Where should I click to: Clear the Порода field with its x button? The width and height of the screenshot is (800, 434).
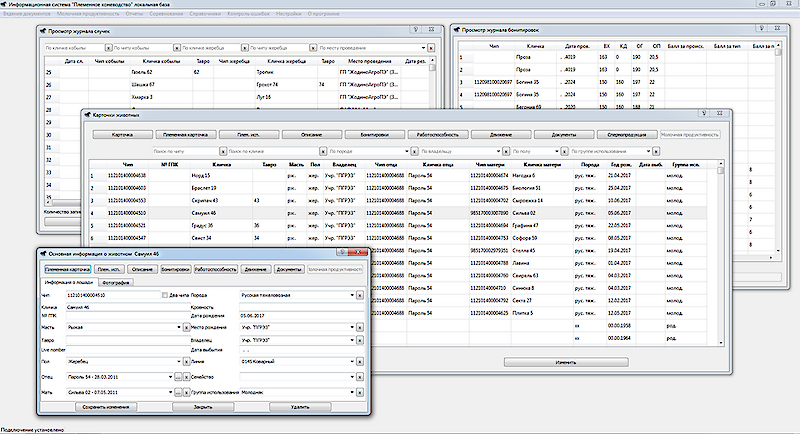(360, 295)
